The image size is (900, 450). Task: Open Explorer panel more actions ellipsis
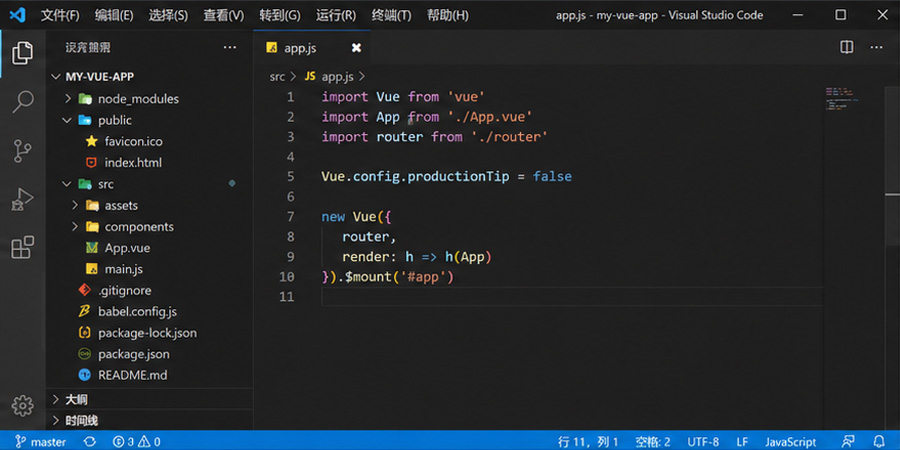230,48
